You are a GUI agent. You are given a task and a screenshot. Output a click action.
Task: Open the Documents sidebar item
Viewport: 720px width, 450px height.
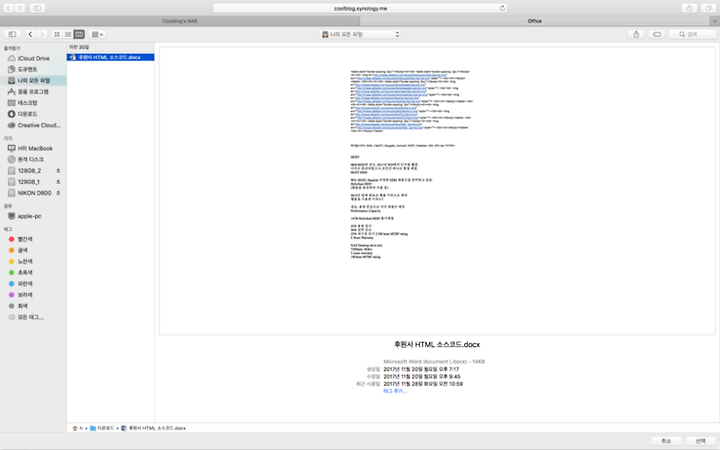coord(33,69)
